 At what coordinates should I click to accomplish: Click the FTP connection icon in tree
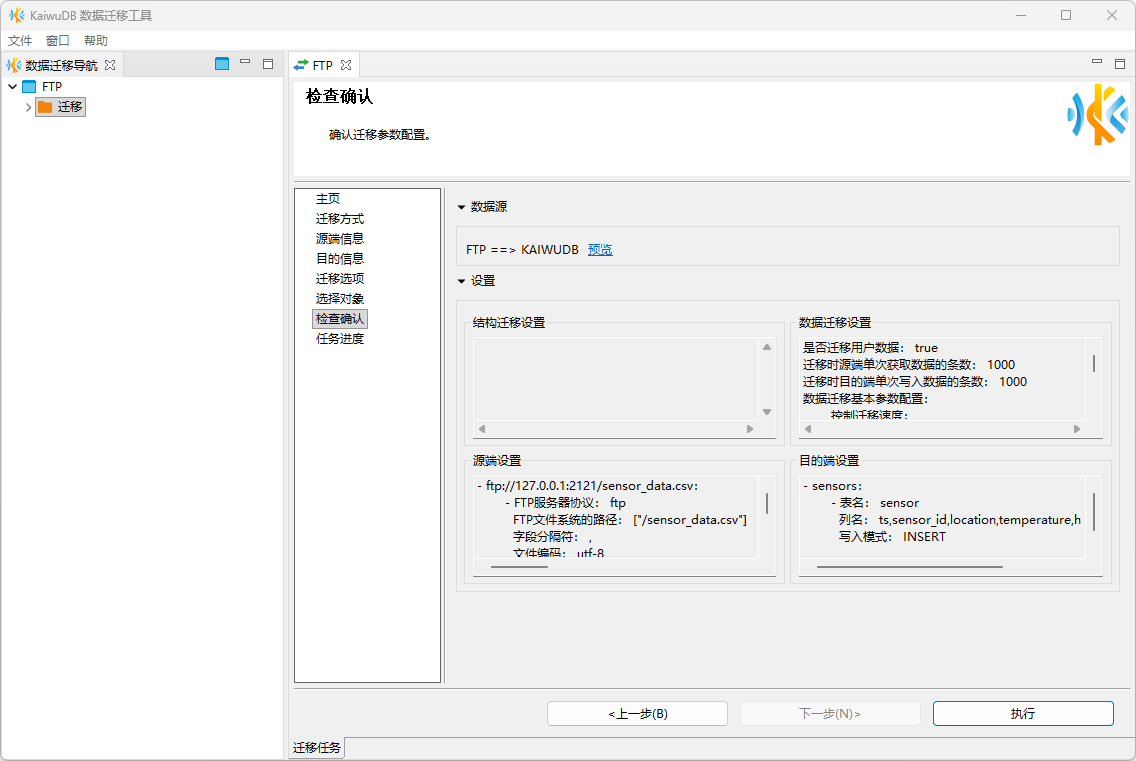coord(29,87)
